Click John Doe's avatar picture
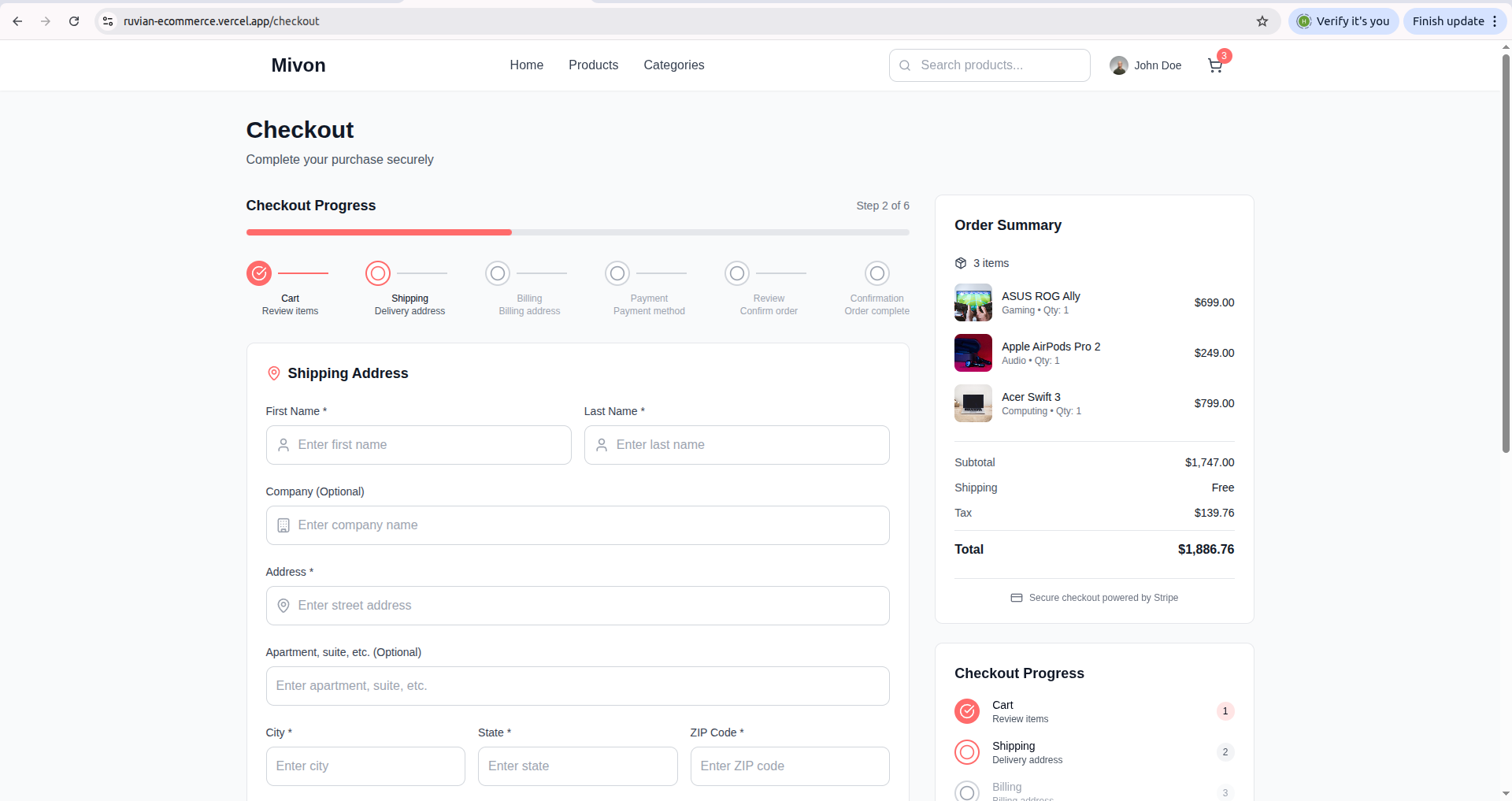This screenshot has width=1512, height=801. pos(1119,65)
